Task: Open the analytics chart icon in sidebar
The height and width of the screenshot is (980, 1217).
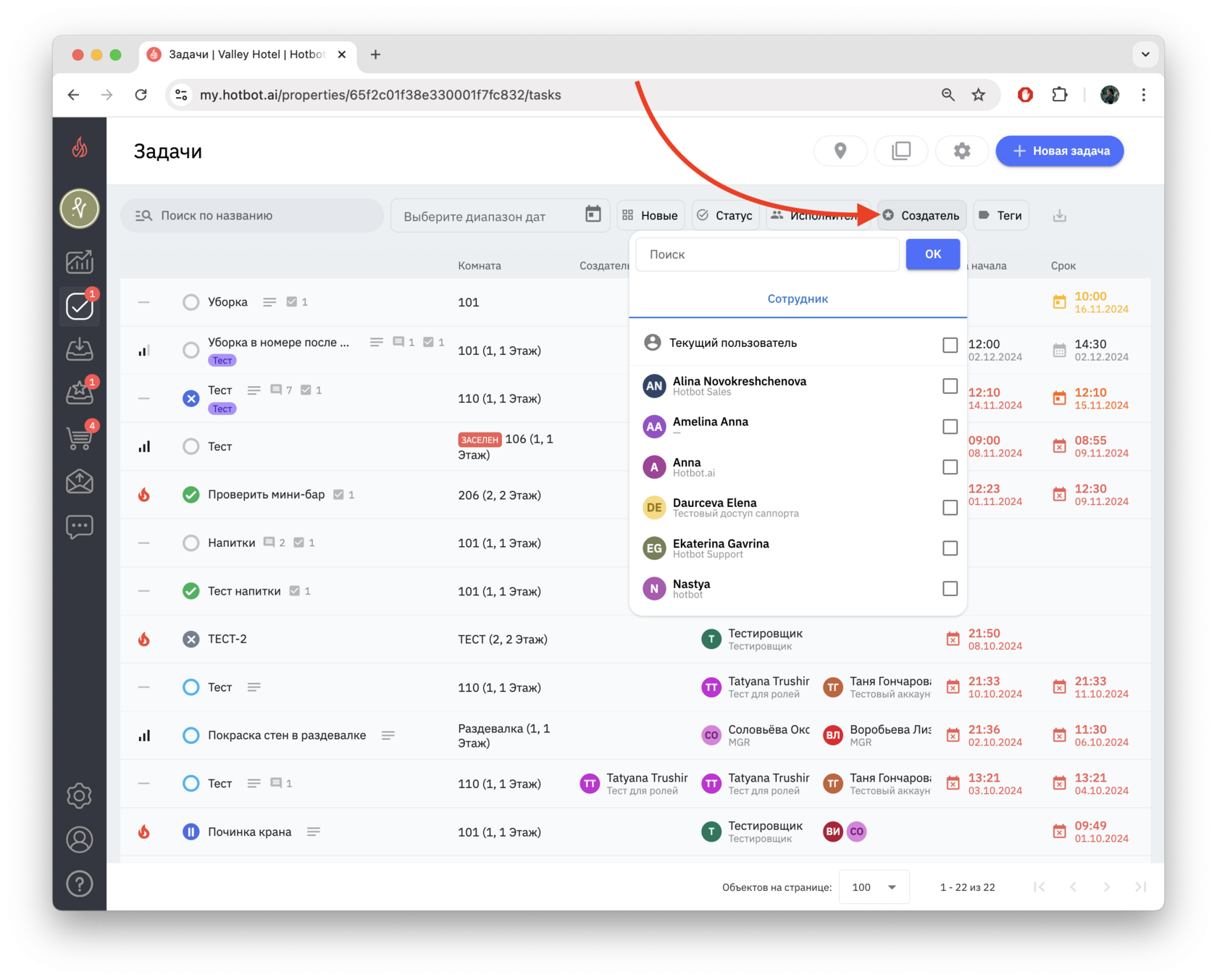Action: pos(80,262)
